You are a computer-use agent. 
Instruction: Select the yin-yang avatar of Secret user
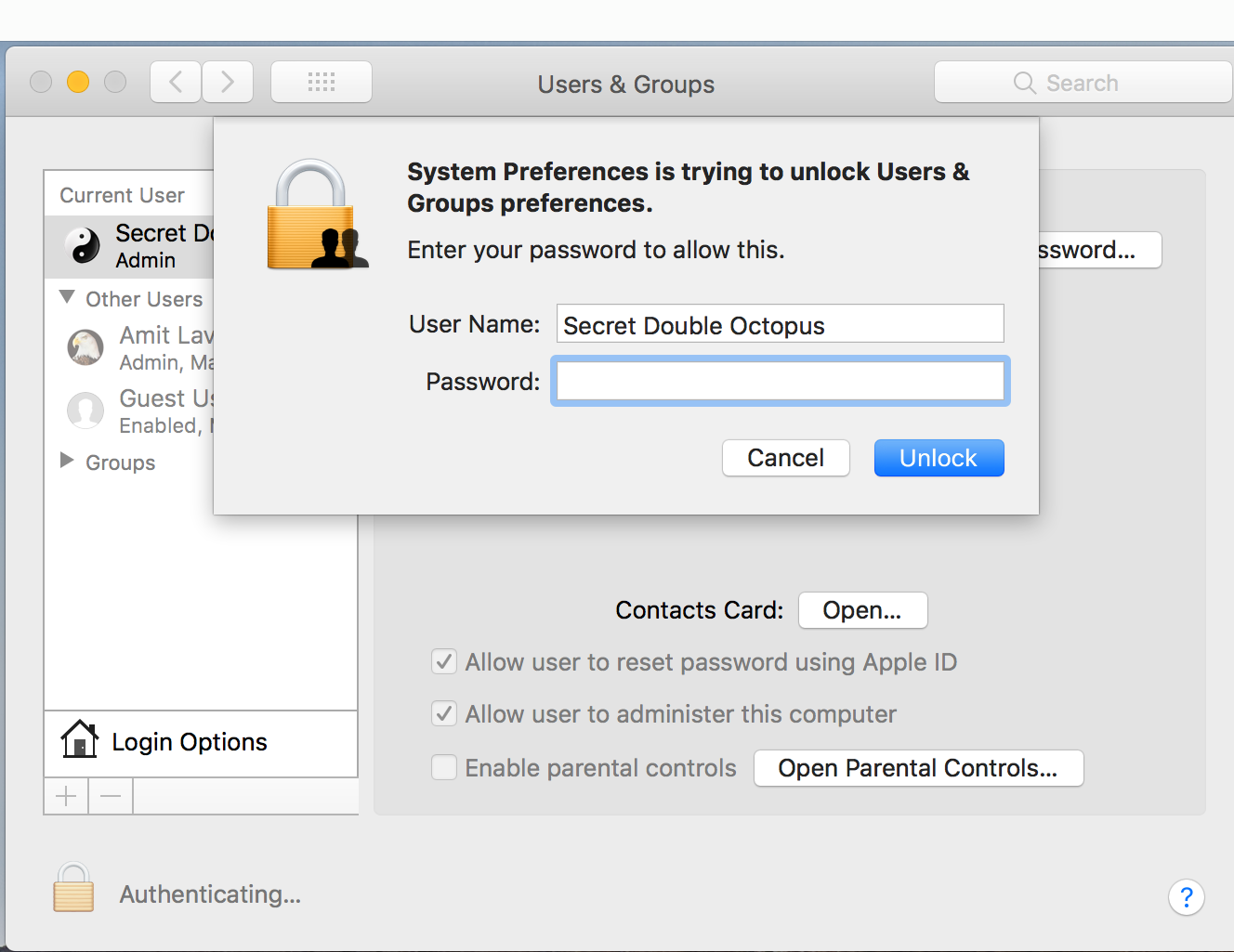pos(83,246)
